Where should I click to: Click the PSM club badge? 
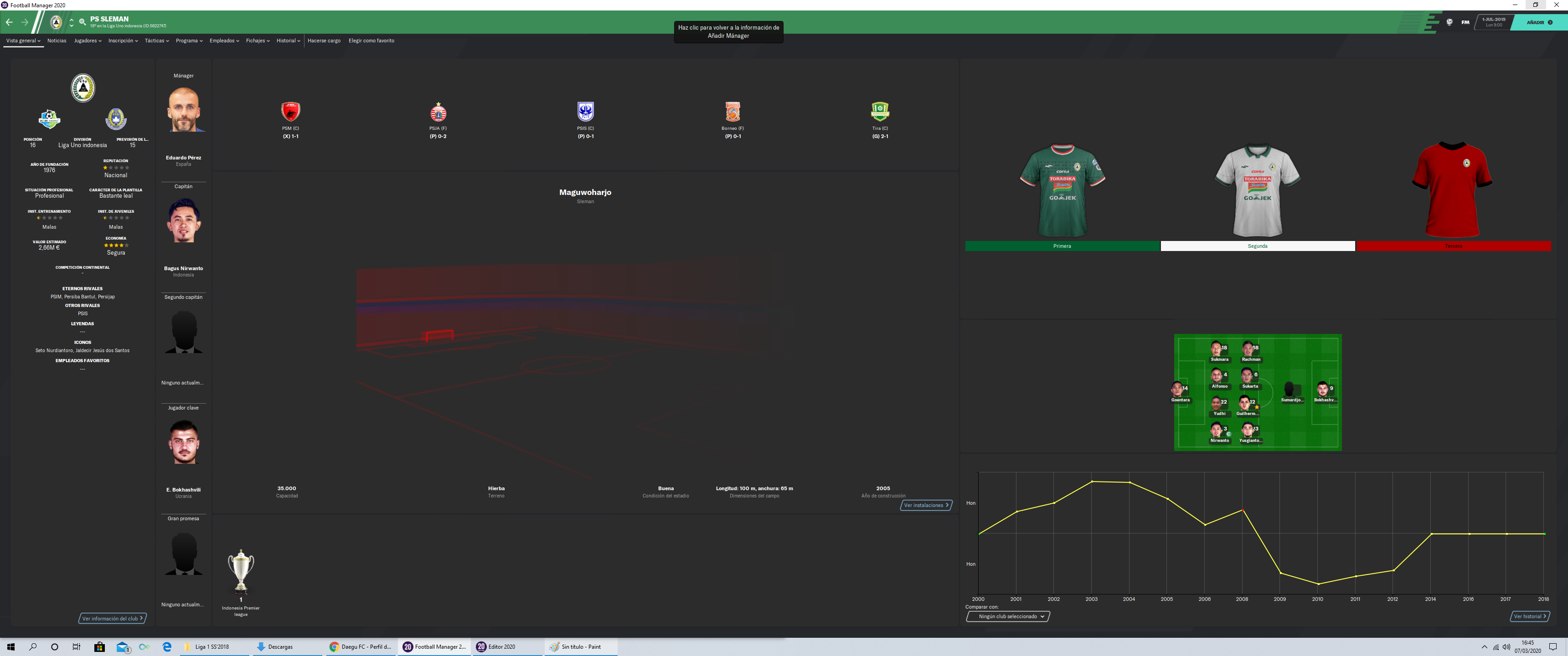[290, 111]
